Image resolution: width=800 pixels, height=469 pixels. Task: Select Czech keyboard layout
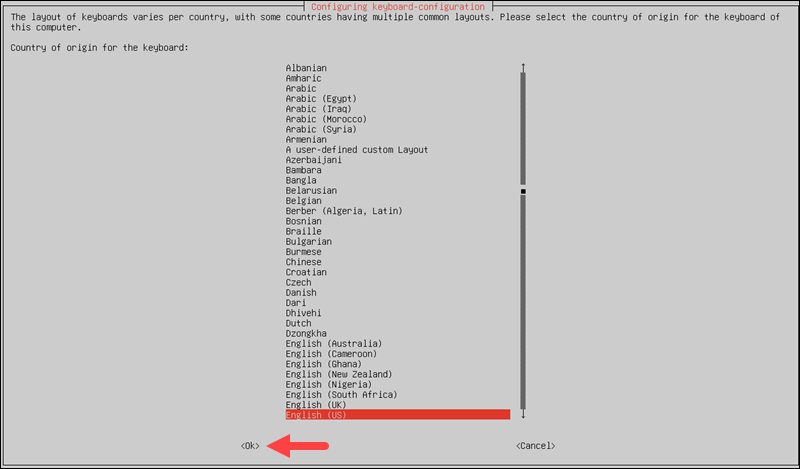[298, 282]
